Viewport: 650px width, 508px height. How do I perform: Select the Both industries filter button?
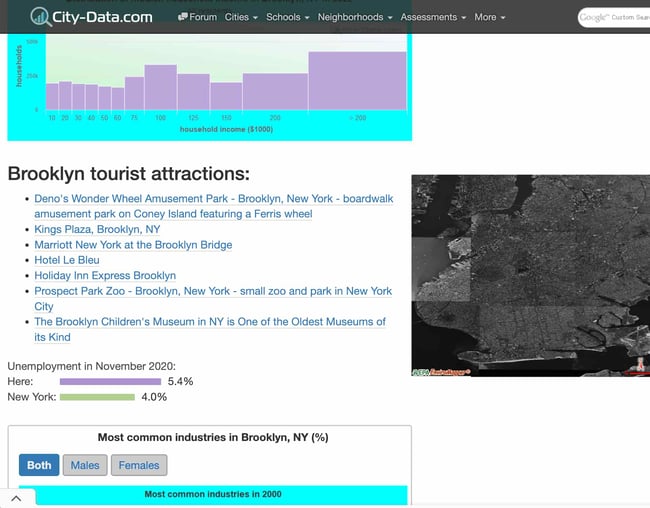click(39, 465)
